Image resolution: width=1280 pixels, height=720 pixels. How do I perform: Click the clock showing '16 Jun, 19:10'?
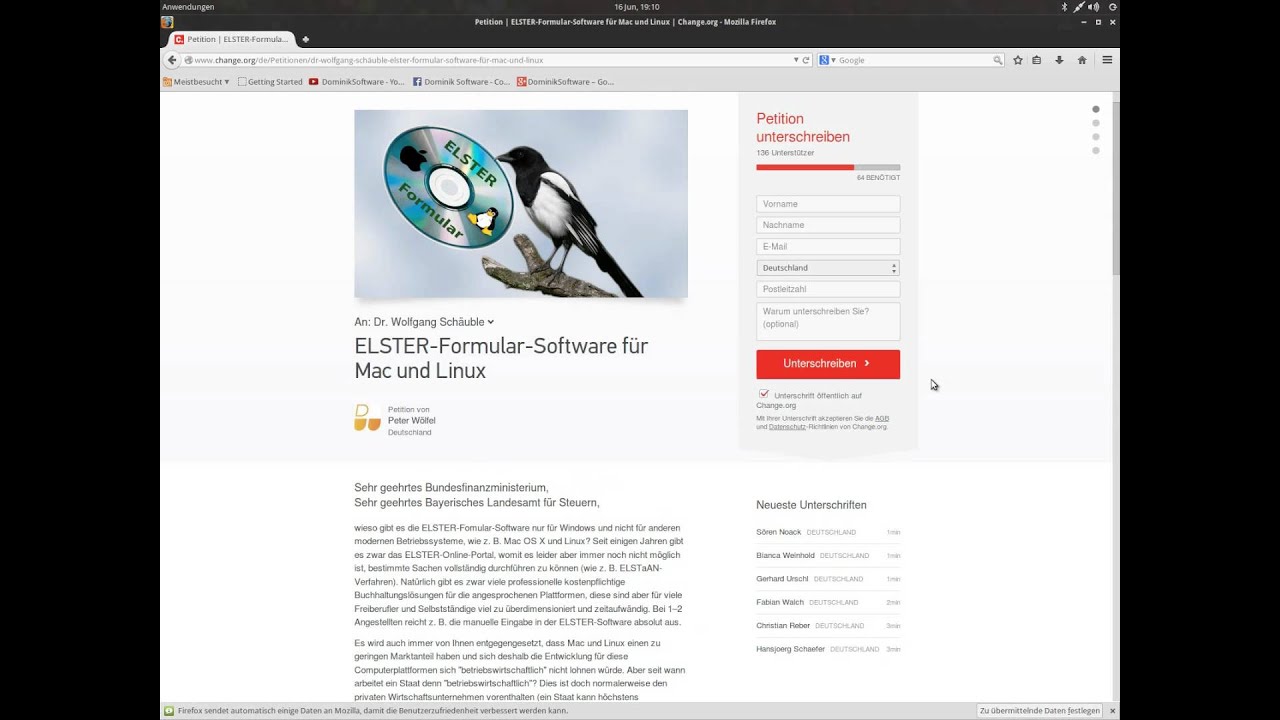637,6
